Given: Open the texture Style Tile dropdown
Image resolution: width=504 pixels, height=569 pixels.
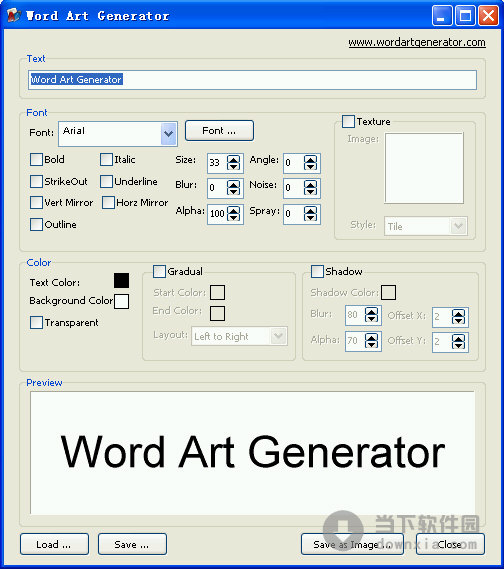Looking at the screenshot, I should coord(458,226).
